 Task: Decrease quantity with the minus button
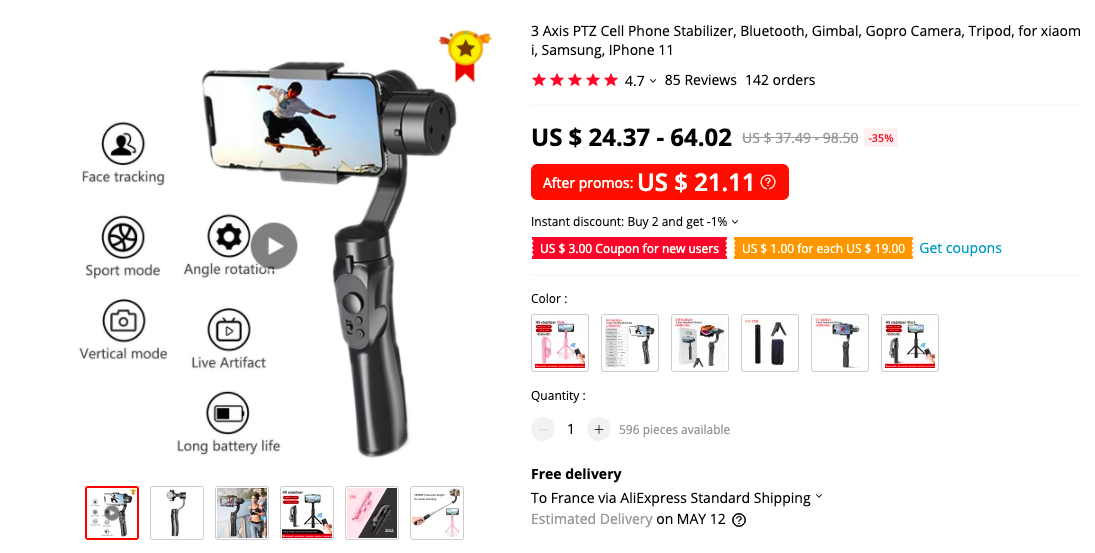tap(543, 429)
